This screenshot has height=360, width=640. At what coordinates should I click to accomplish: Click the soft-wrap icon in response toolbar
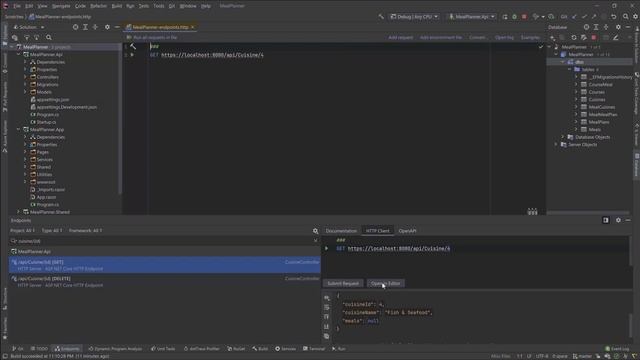coord(327,307)
